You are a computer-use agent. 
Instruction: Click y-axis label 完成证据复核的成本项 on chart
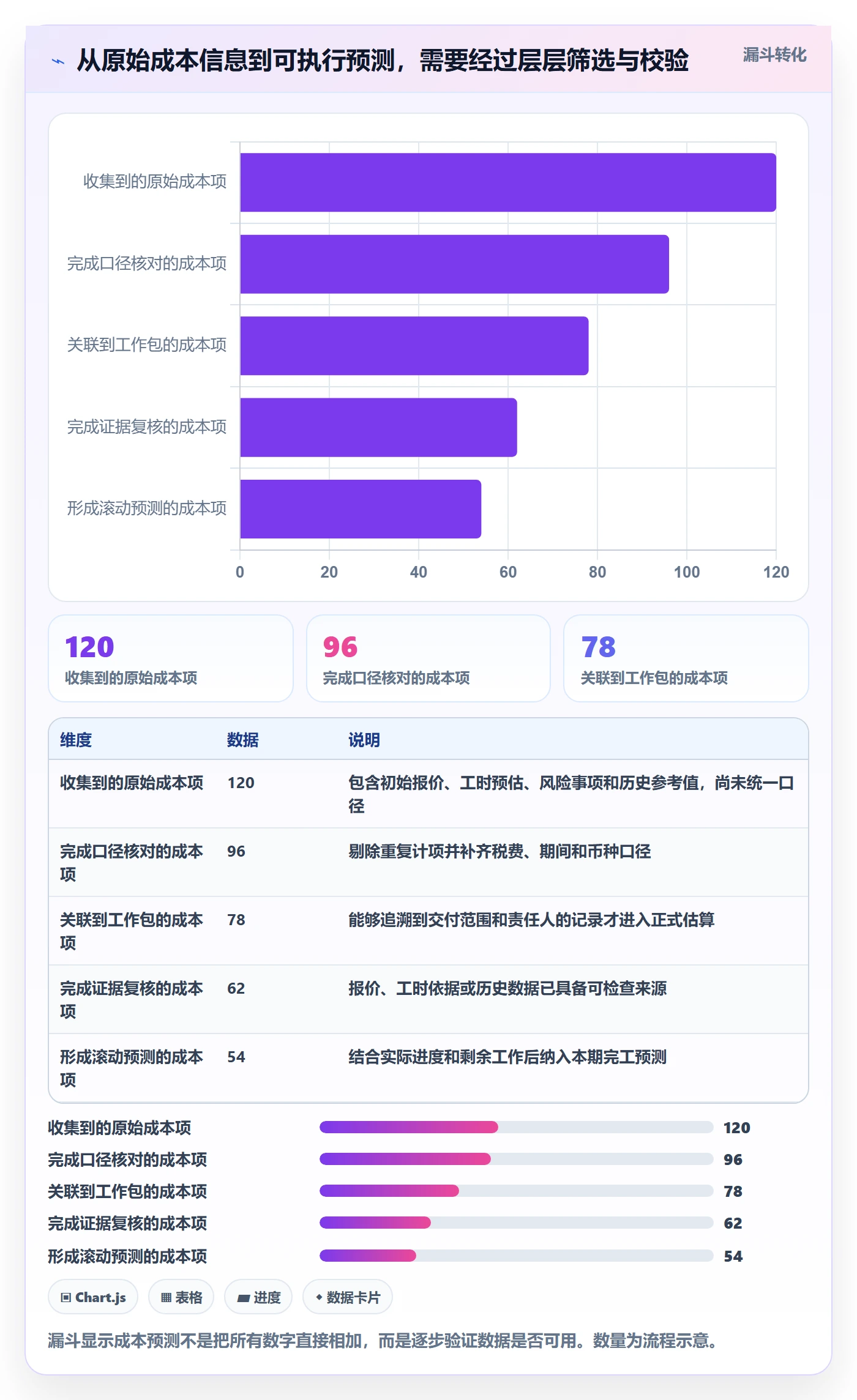pos(147,426)
